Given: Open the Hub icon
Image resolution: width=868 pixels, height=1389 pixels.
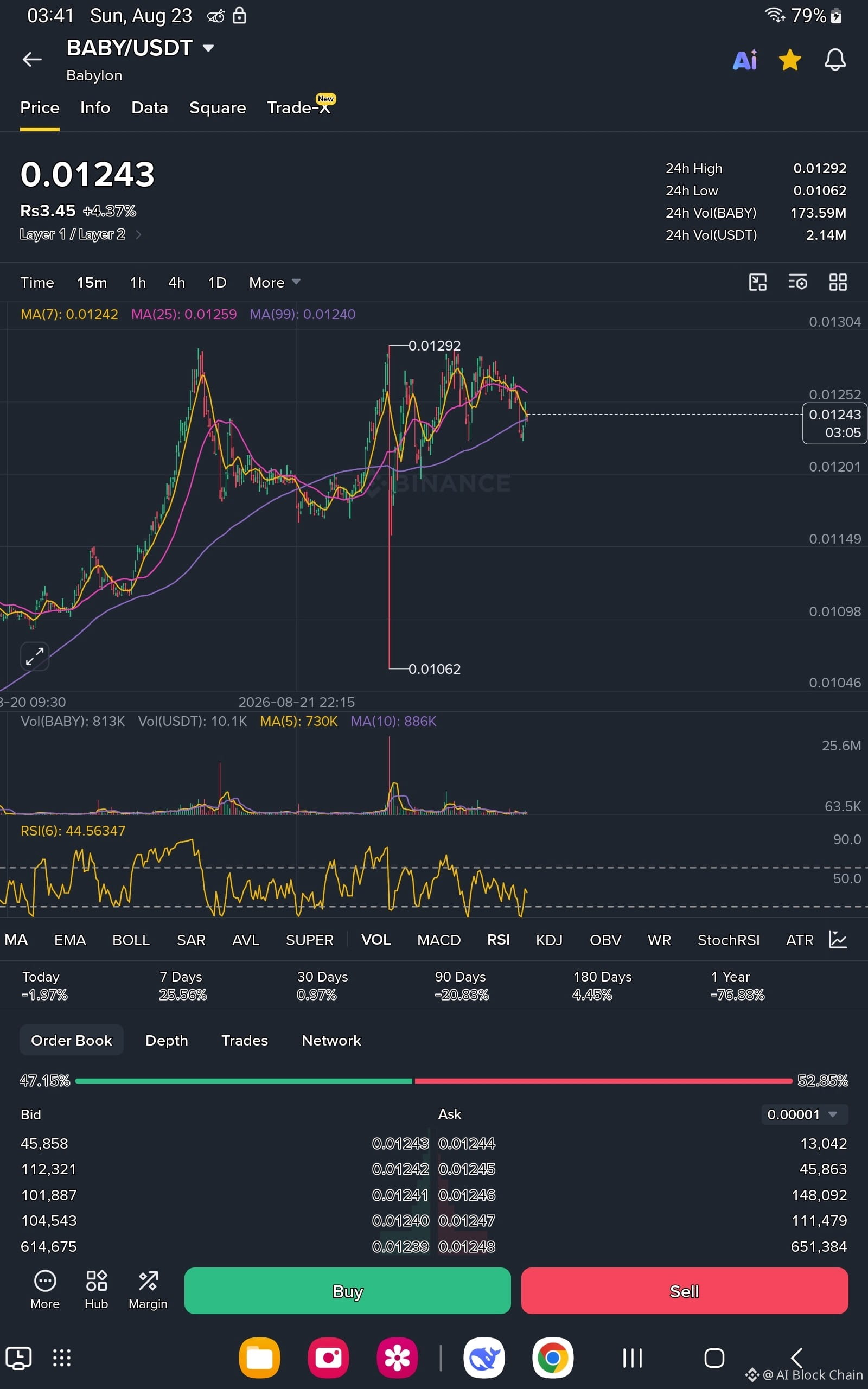Looking at the screenshot, I should coord(97,1289).
